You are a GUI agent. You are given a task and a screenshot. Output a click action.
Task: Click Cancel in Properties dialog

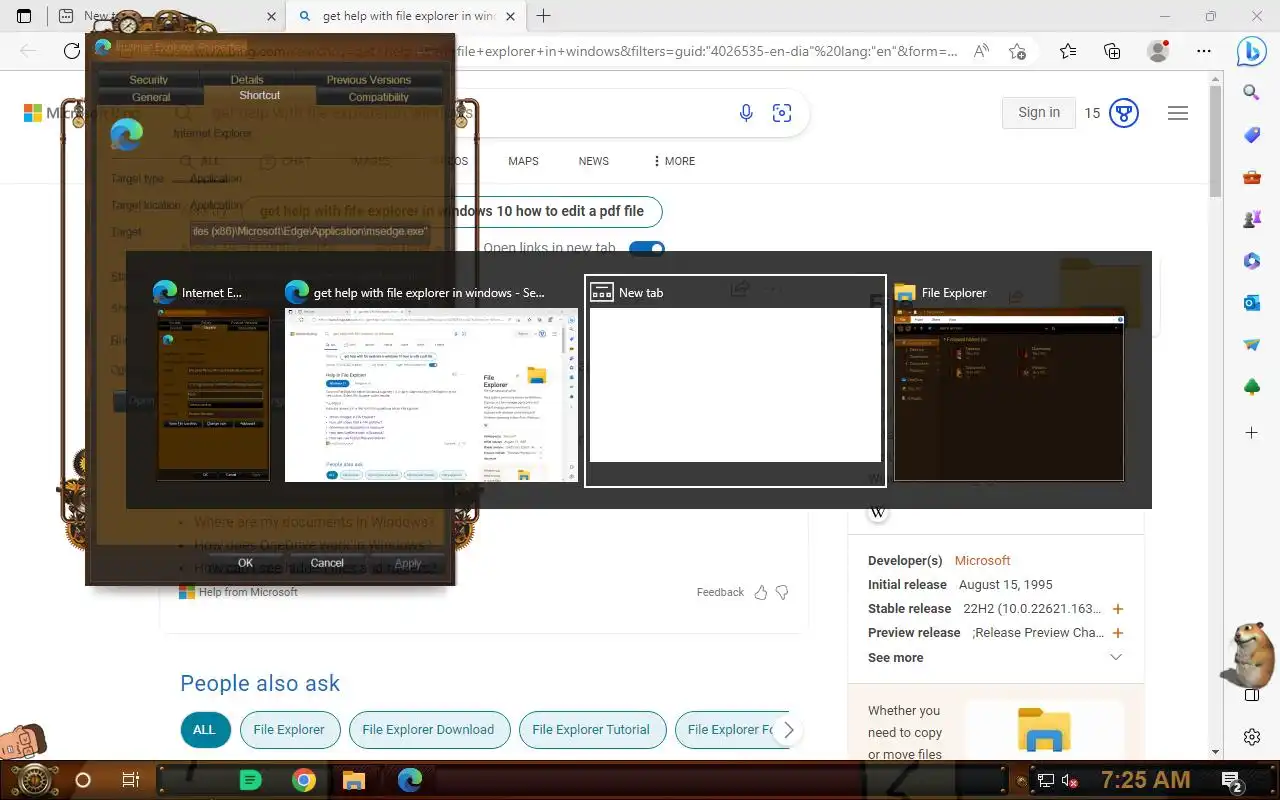(x=327, y=563)
